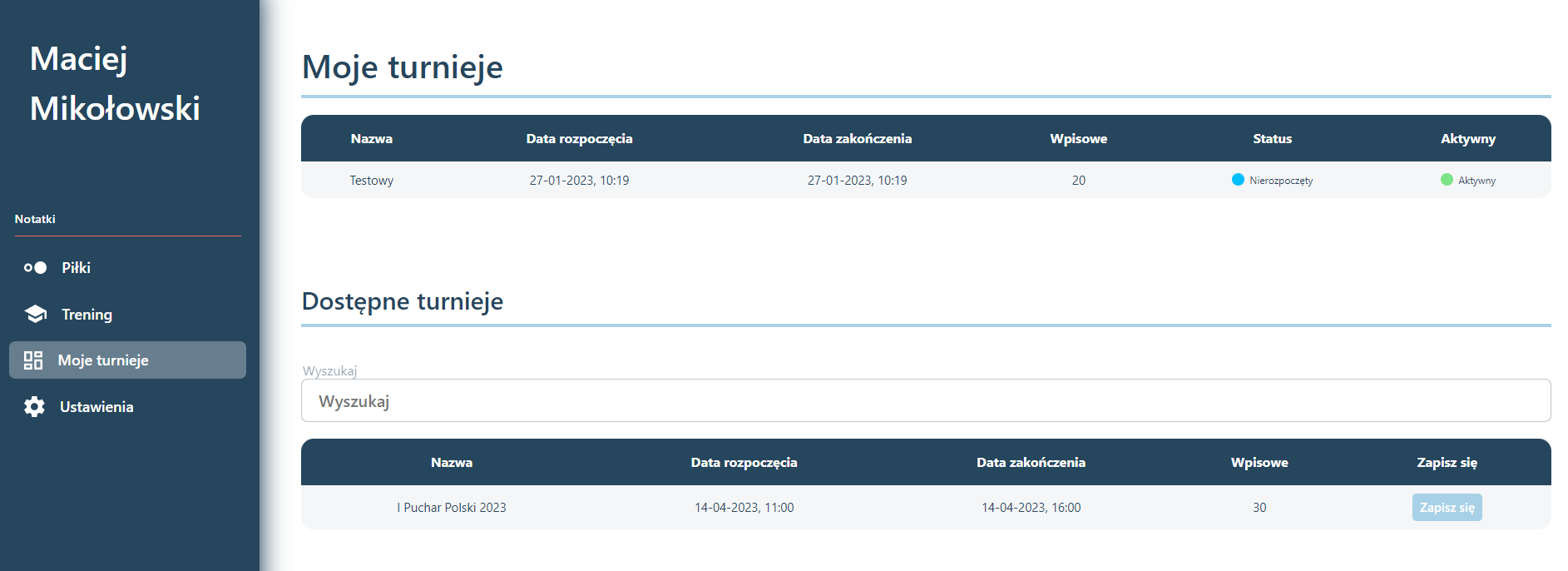
Task: Open the Piłki menu item
Action: [76, 268]
